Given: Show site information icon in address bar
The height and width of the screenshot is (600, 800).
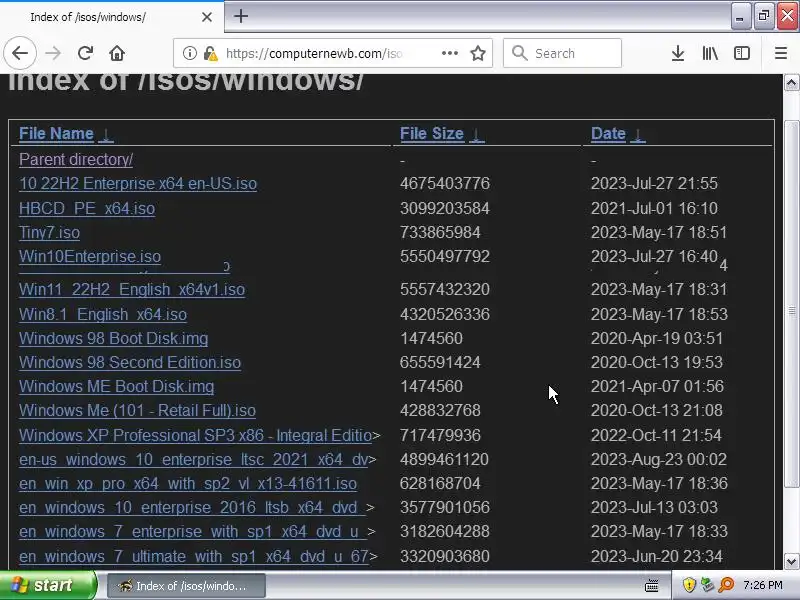Looking at the screenshot, I should coord(189,53).
